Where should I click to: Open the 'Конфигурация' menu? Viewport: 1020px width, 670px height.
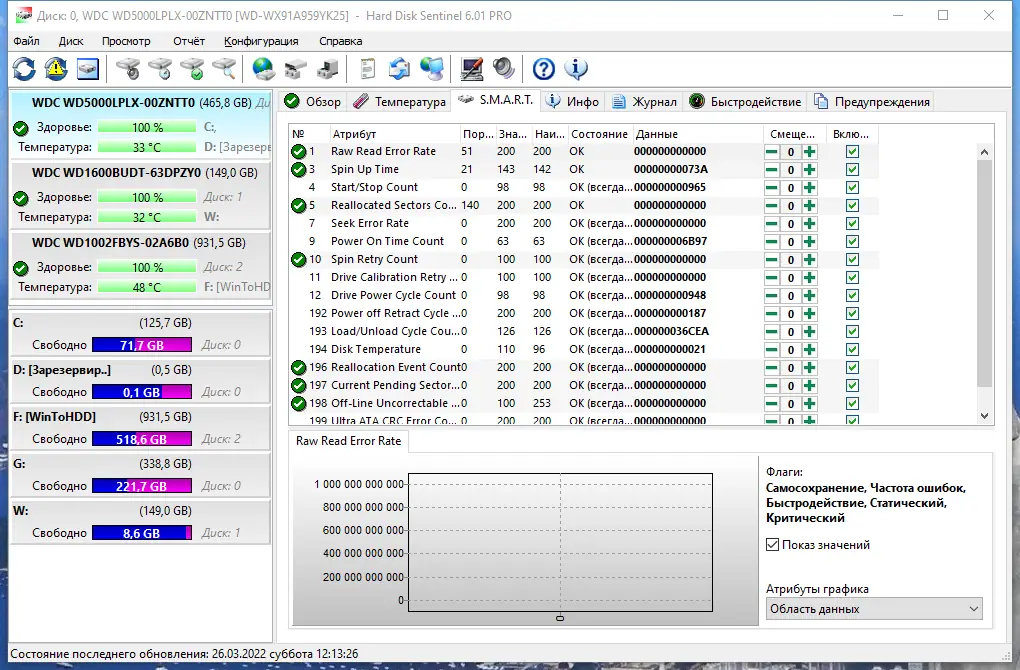(261, 41)
